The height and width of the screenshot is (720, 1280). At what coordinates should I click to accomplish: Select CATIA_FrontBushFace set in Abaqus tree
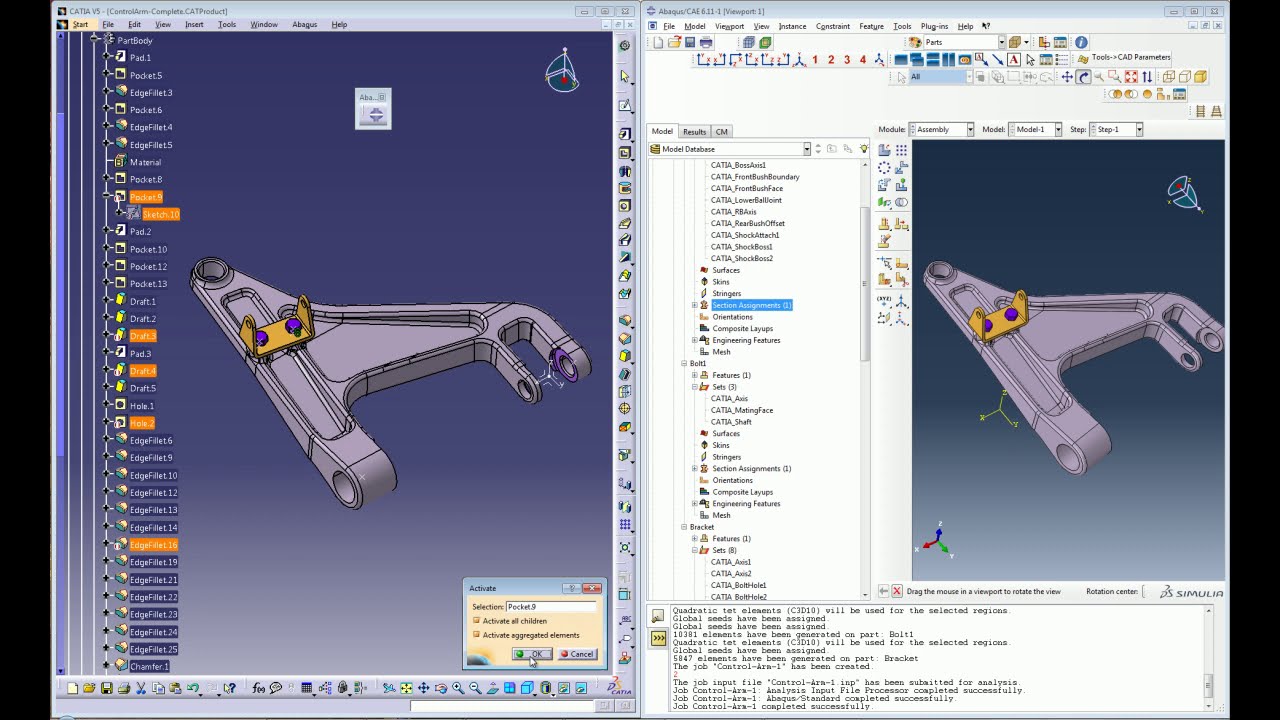click(746, 188)
